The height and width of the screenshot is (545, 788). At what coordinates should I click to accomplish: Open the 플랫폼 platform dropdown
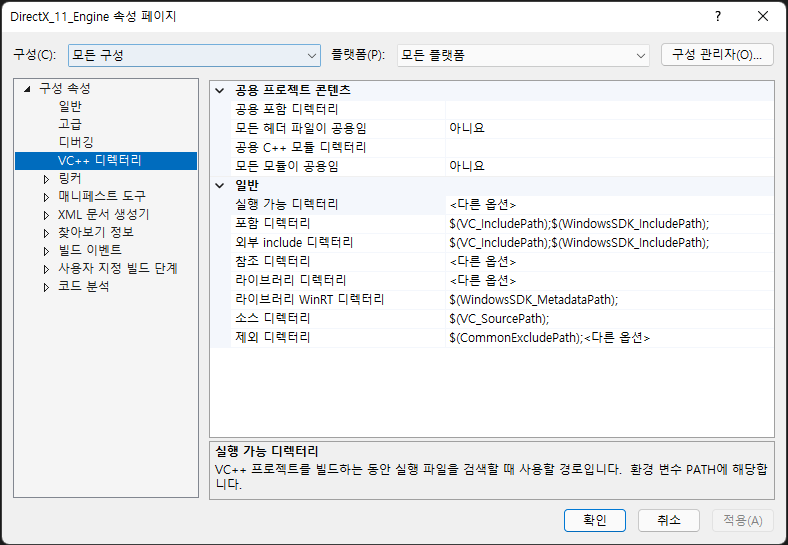point(523,55)
